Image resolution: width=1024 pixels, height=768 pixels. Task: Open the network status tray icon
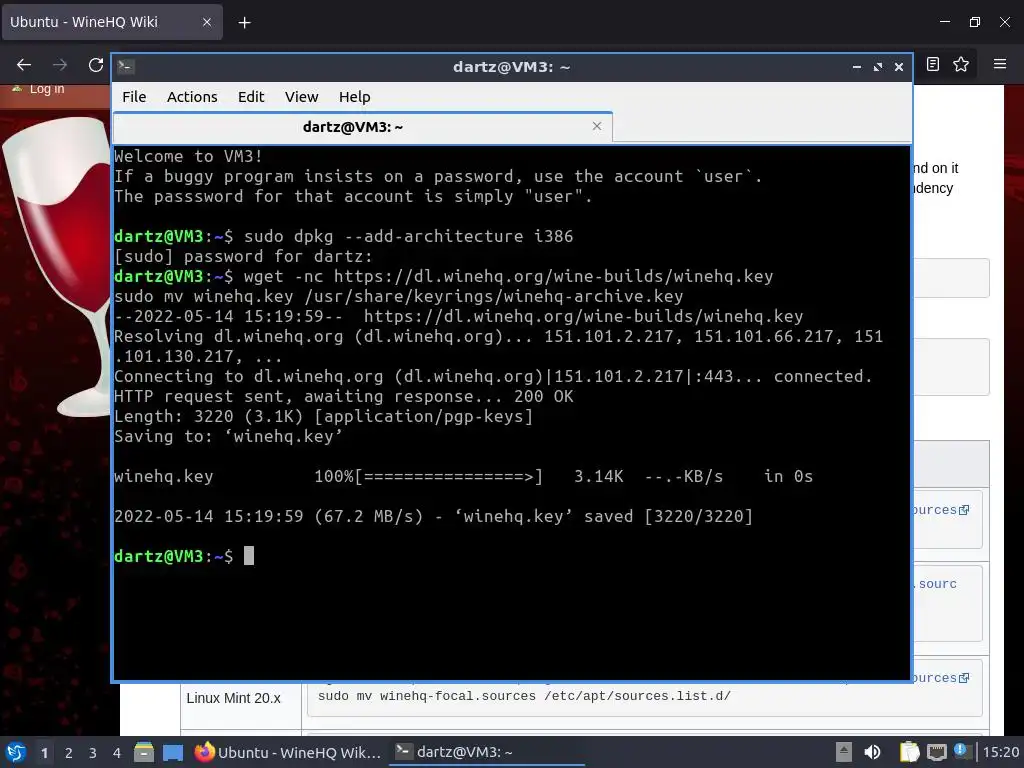point(936,752)
